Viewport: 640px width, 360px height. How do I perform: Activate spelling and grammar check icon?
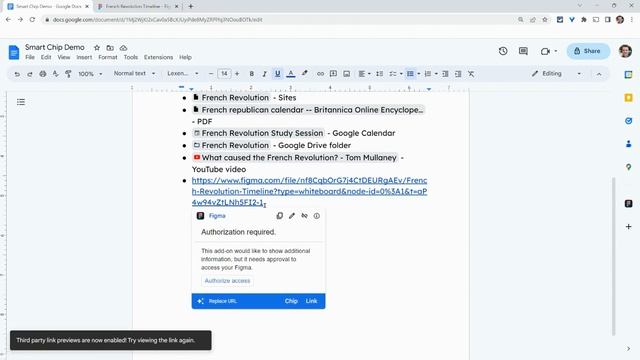click(x=56, y=74)
